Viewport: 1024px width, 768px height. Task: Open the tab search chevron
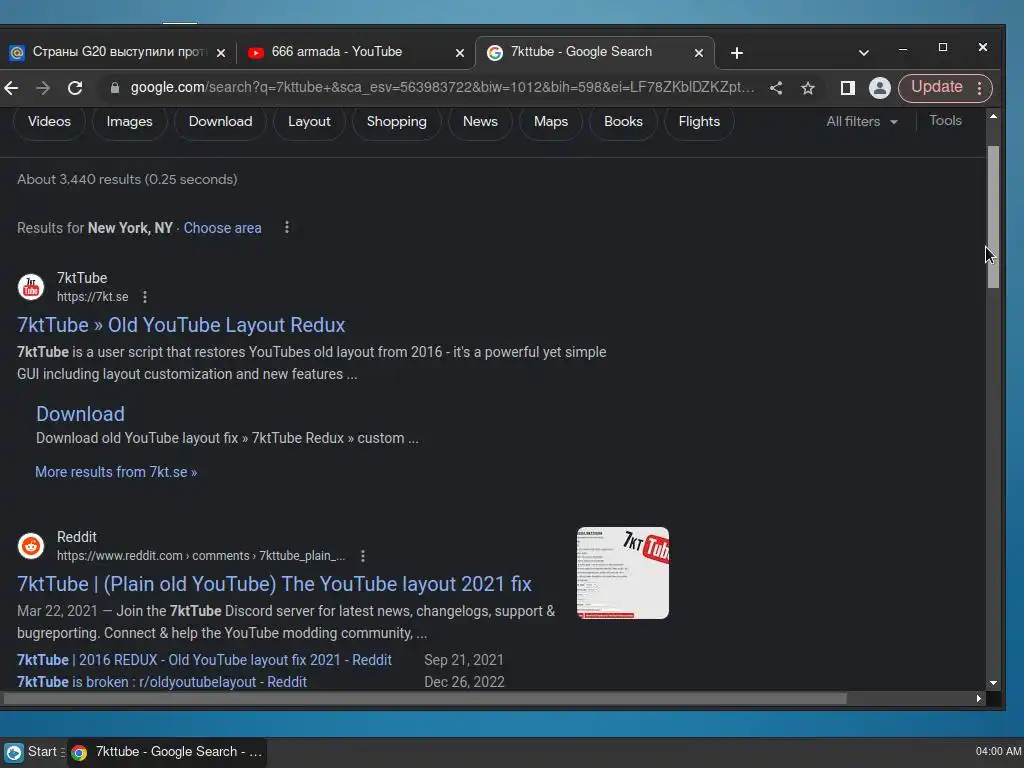click(863, 53)
